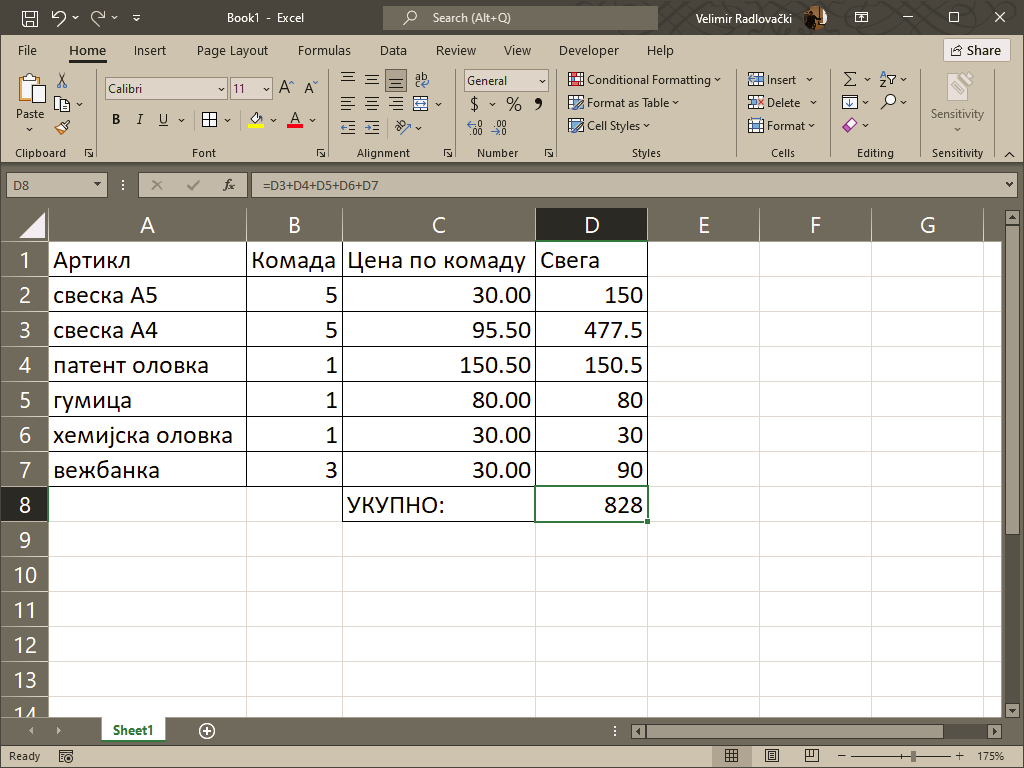The image size is (1024, 768).
Task: Click the Format Painter brush icon
Action: click(x=62, y=127)
